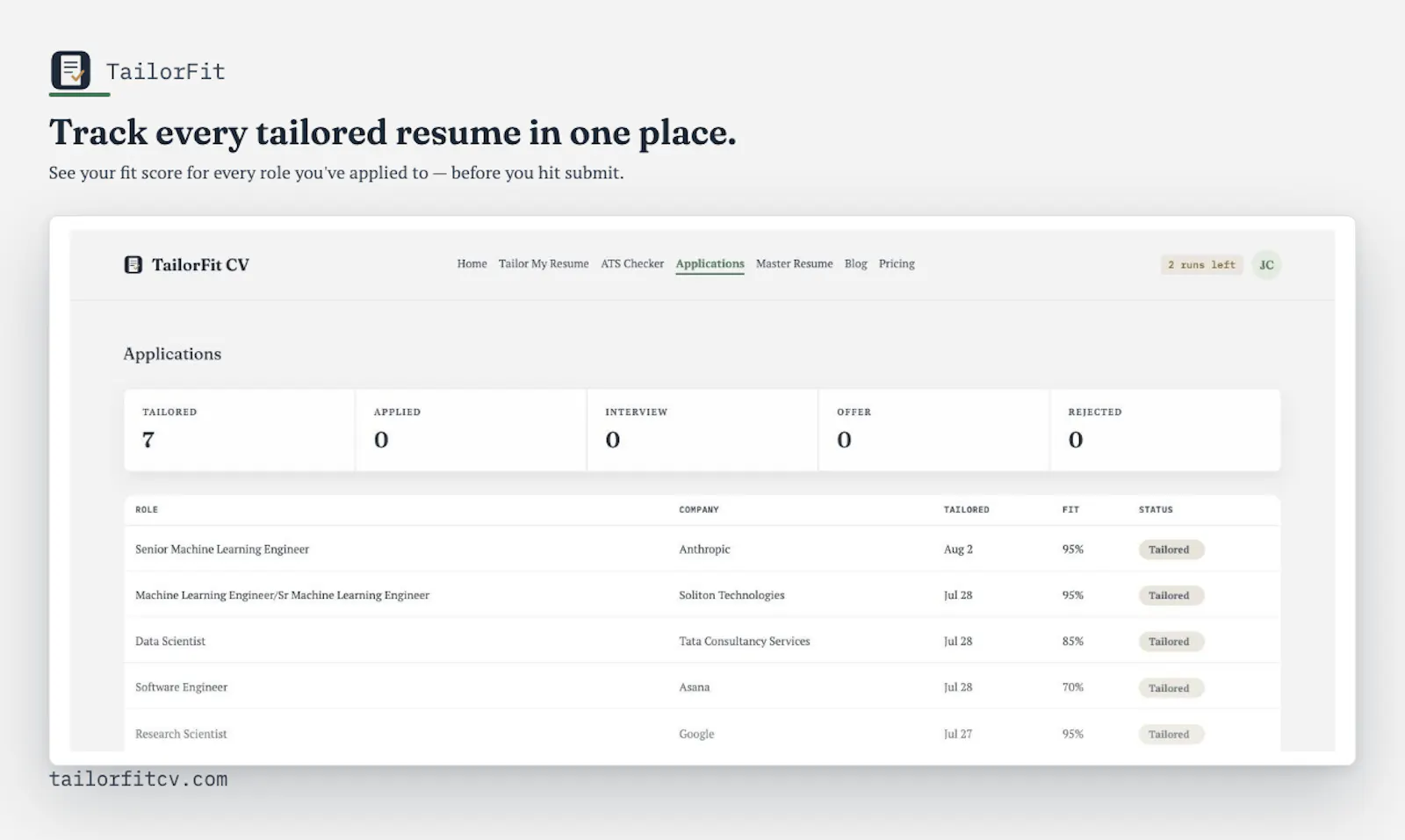Screen dimensions: 1405x840
Task: Click the '2 runs left' badge
Action: pyautogui.click(x=1201, y=264)
